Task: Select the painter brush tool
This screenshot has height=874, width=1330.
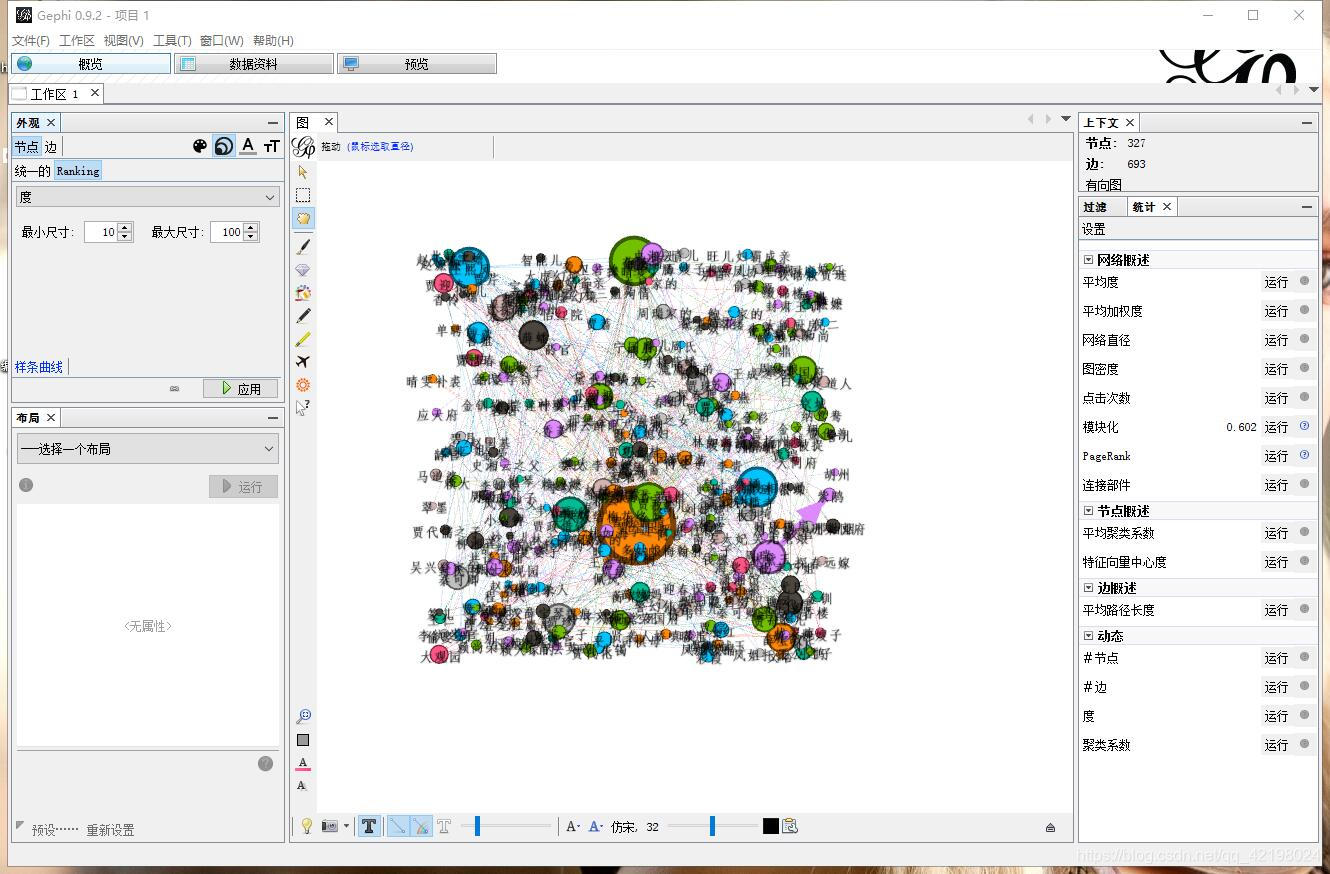Action: point(303,246)
